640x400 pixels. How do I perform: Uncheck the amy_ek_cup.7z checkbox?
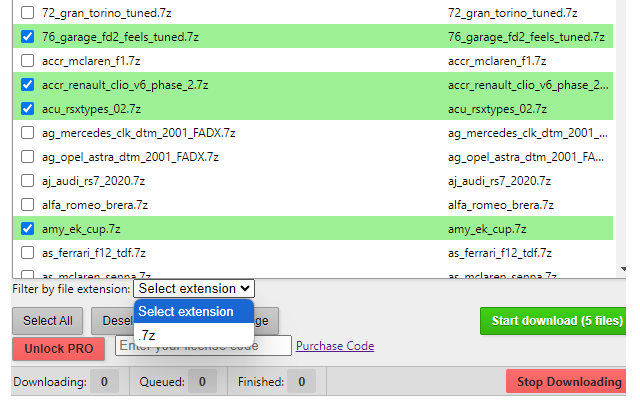click(x=27, y=229)
